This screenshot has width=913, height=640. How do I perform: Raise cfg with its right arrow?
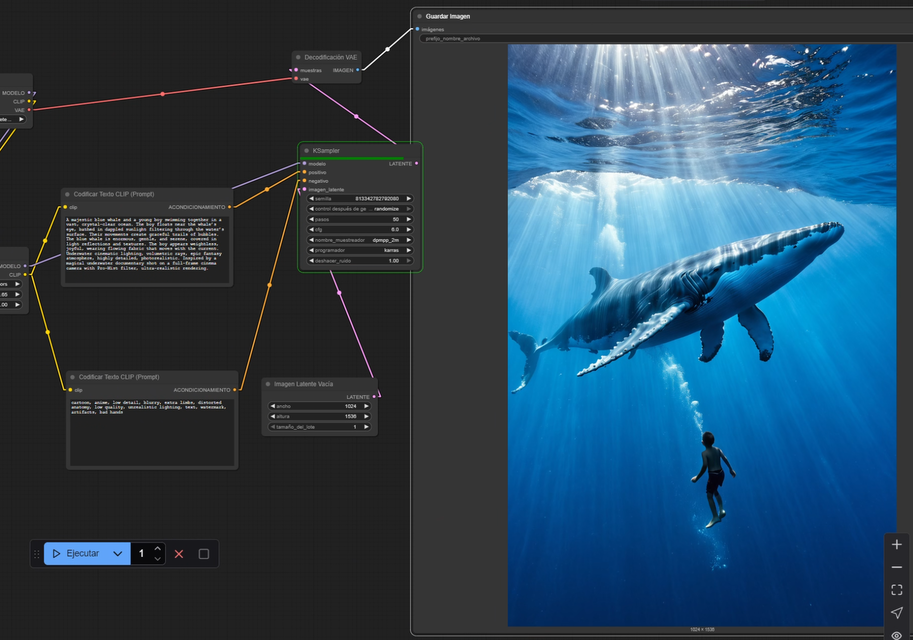tap(409, 229)
